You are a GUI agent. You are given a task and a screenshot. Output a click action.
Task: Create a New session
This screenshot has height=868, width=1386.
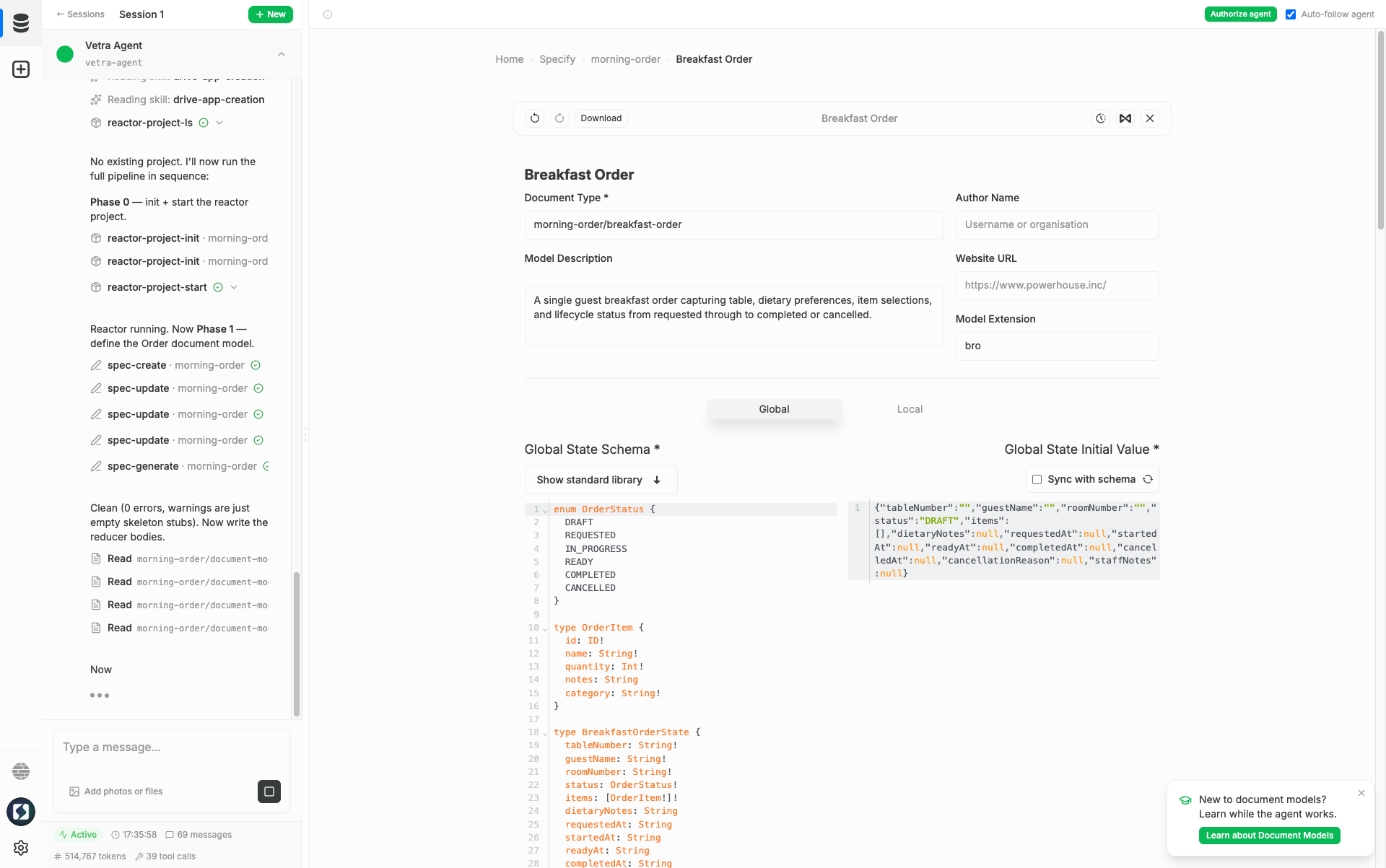271,14
